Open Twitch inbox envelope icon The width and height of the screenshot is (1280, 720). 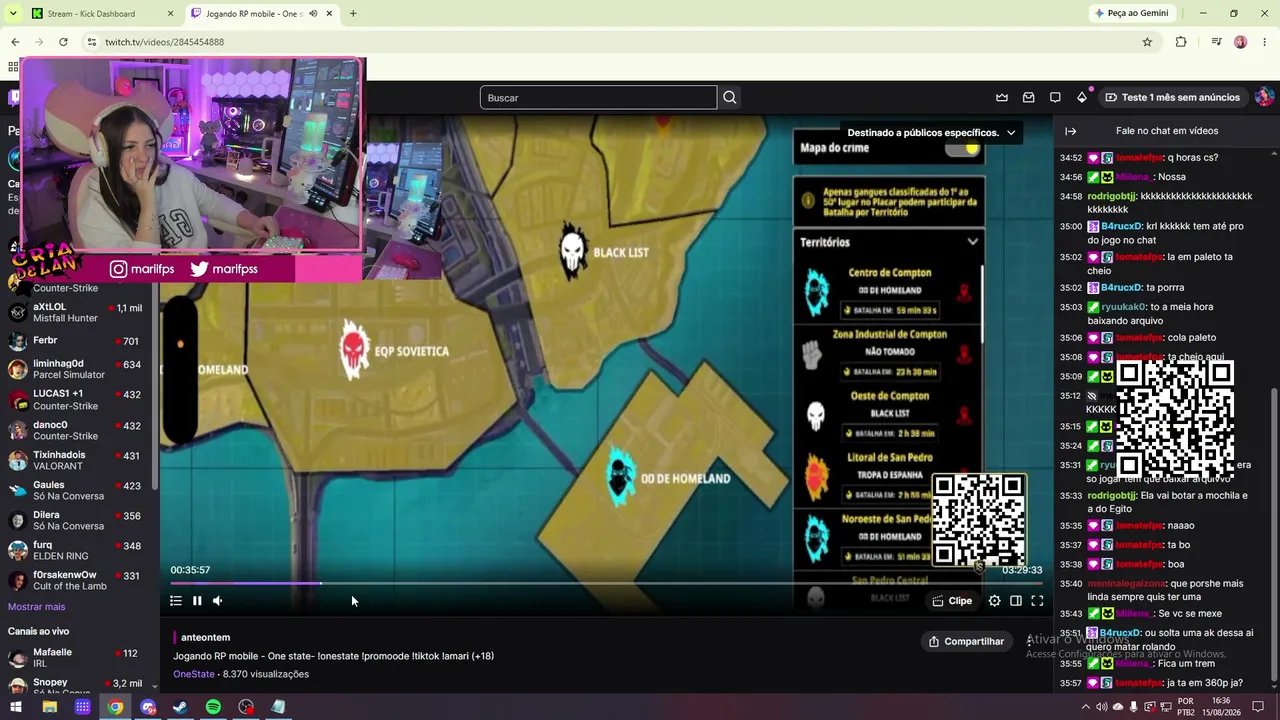pyautogui.click(x=1028, y=97)
